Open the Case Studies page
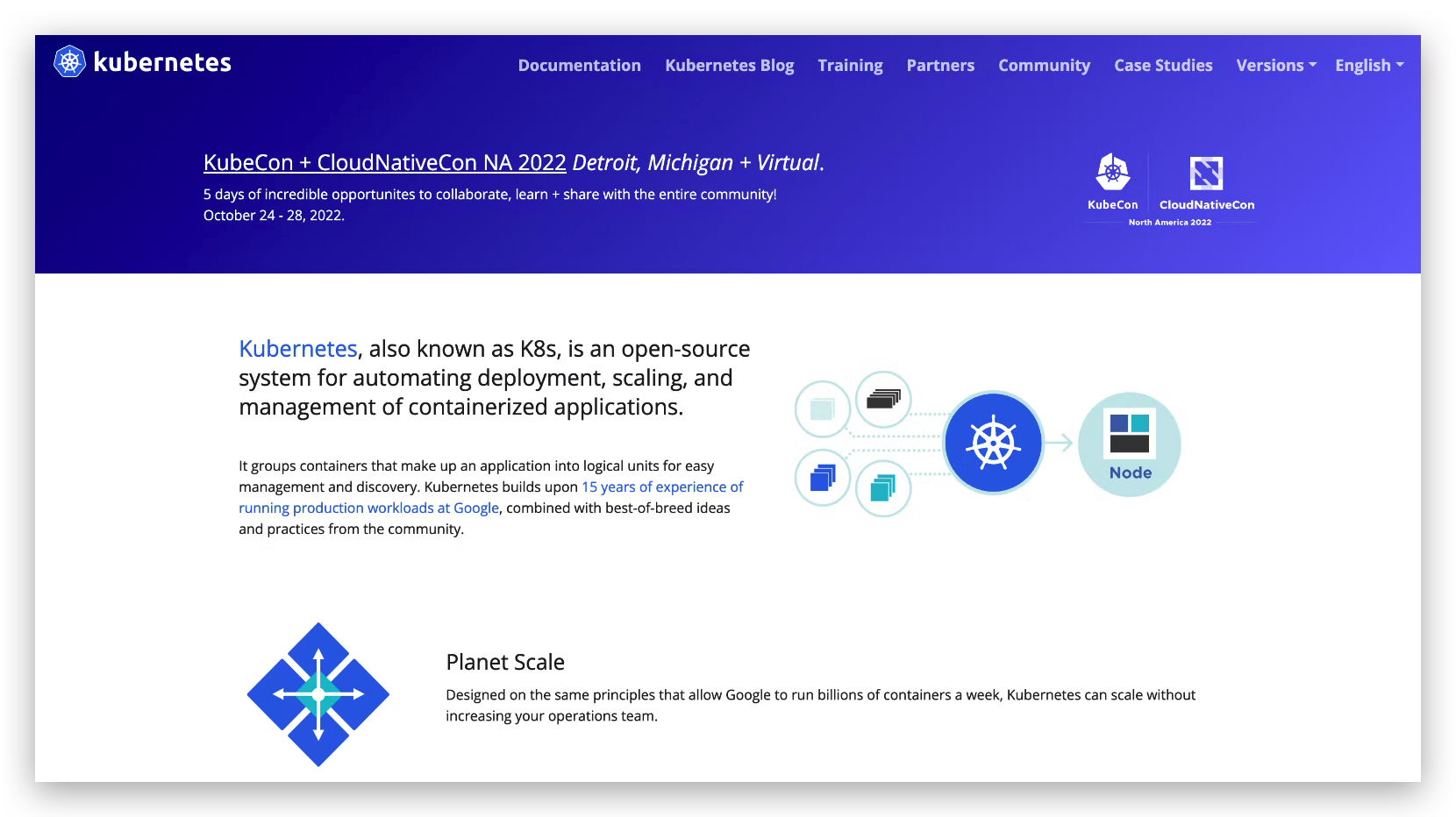 [x=1163, y=66]
